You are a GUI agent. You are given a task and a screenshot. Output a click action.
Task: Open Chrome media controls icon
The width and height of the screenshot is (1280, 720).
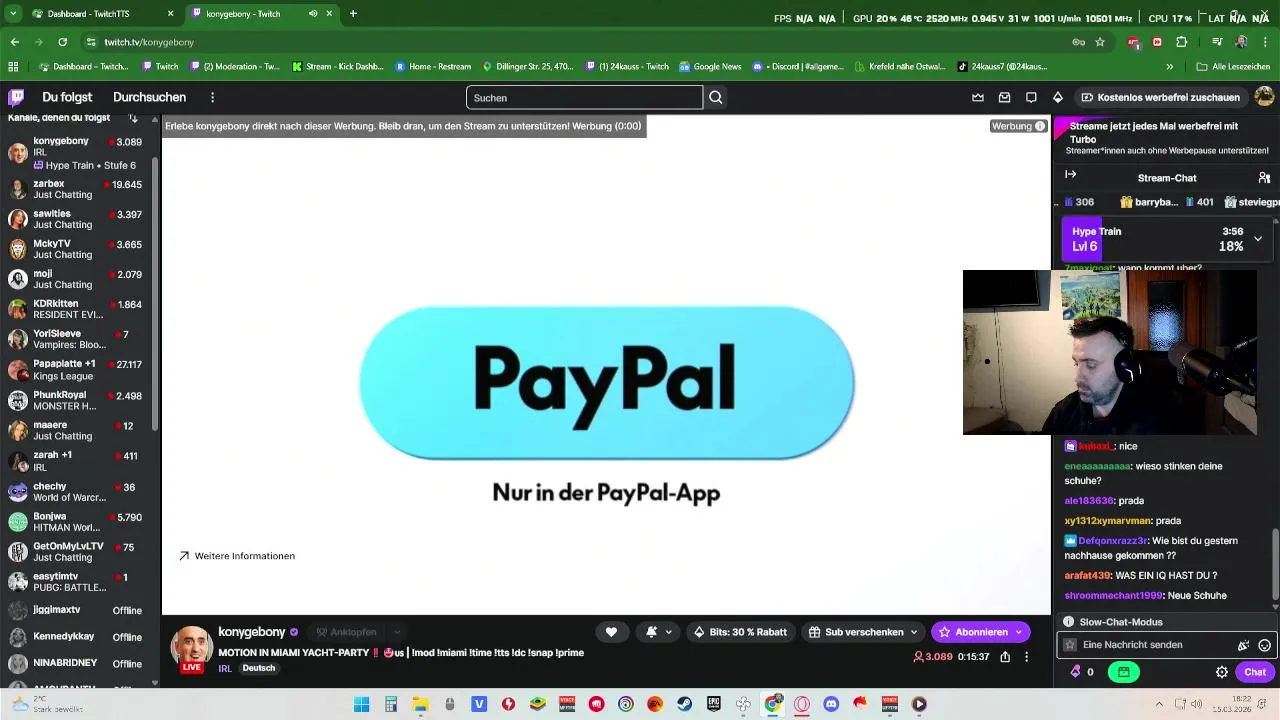click(x=1217, y=42)
